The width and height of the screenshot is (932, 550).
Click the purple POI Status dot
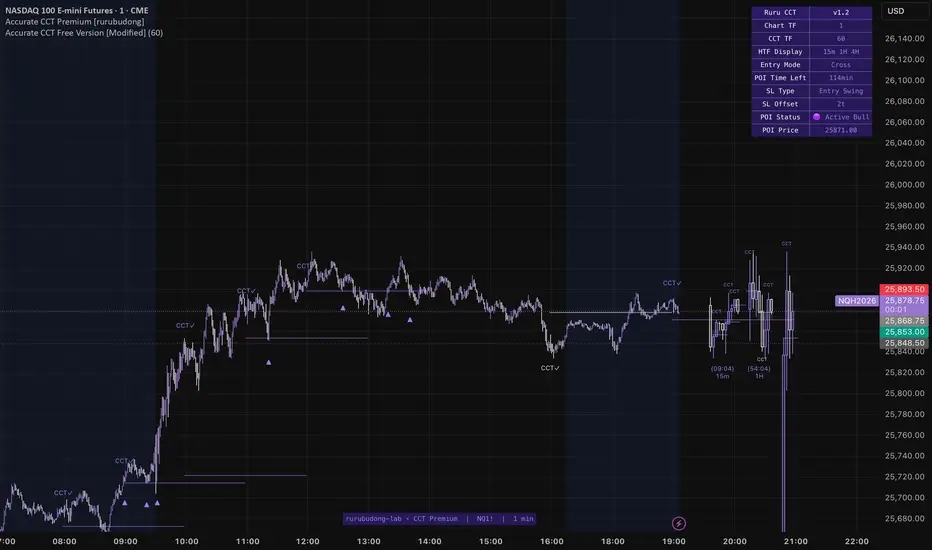click(817, 117)
